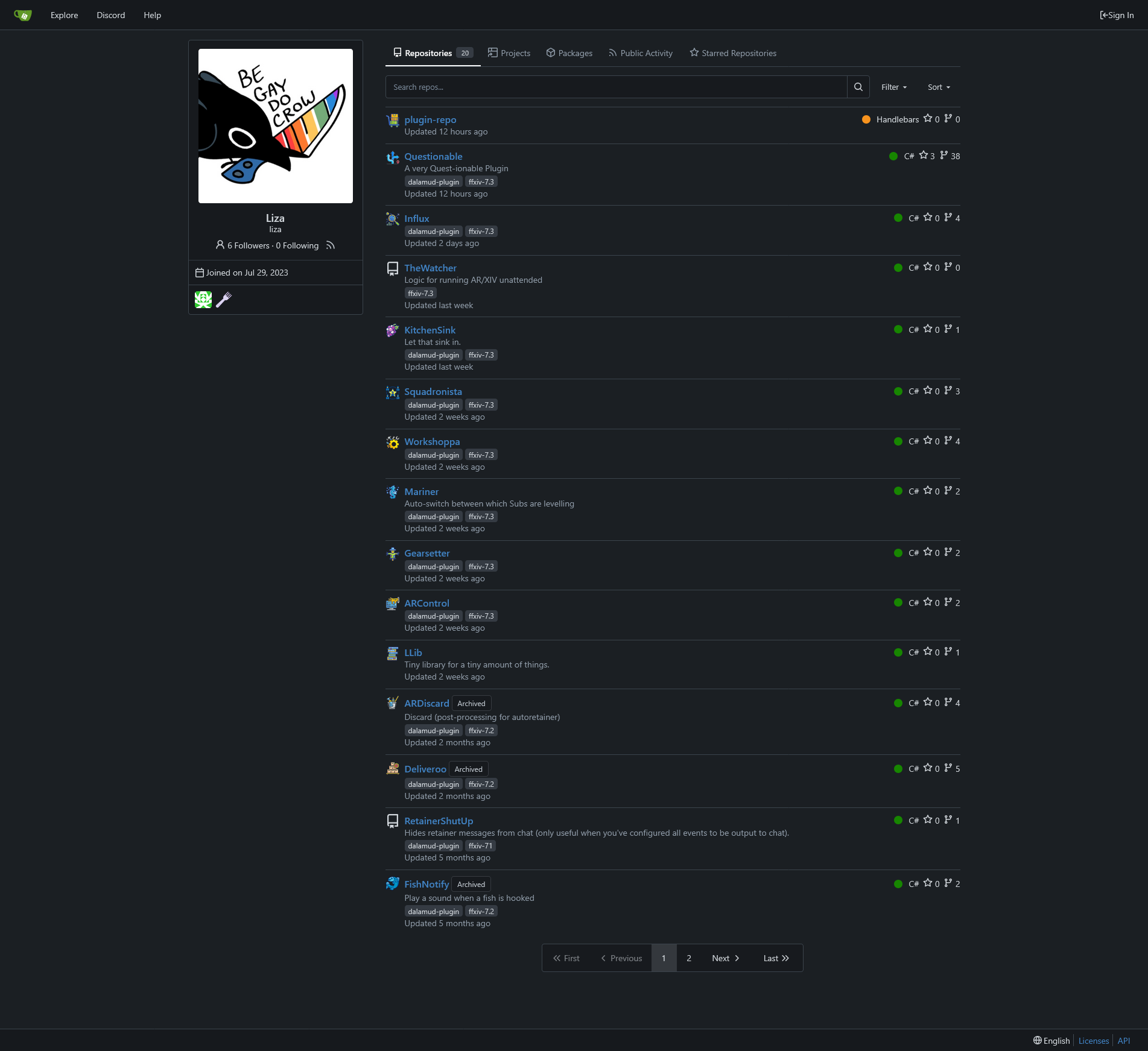This screenshot has height=1051, width=1148.
Task: Open the Licenses footer link
Action: tap(1094, 1041)
